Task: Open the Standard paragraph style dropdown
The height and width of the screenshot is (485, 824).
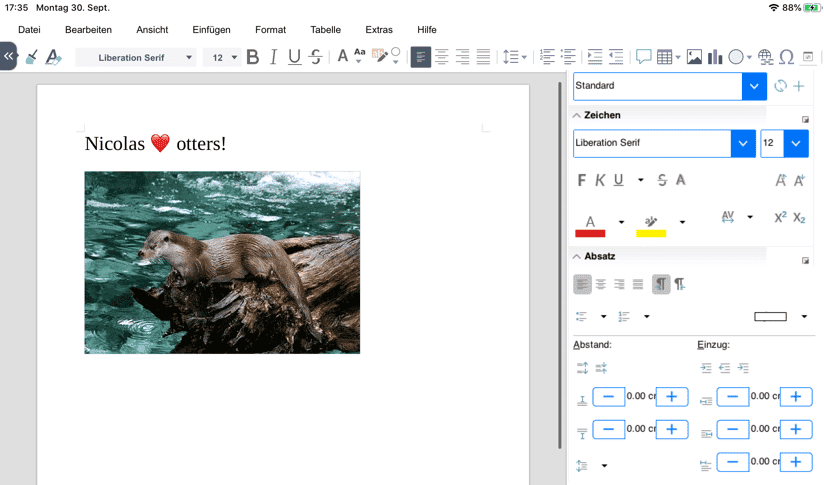Action: point(754,86)
